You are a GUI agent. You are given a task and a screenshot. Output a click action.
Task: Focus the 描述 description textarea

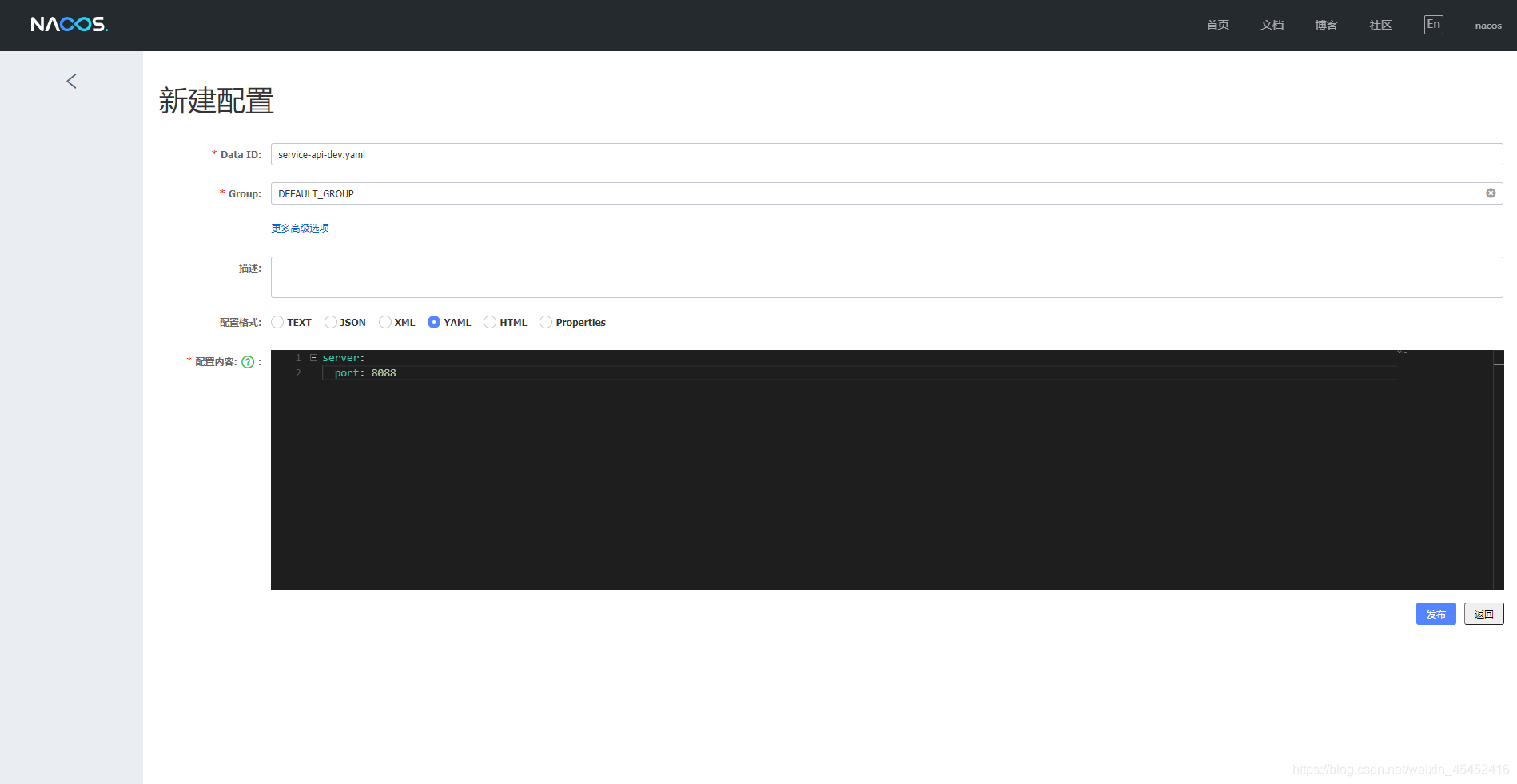click(887, 277)
